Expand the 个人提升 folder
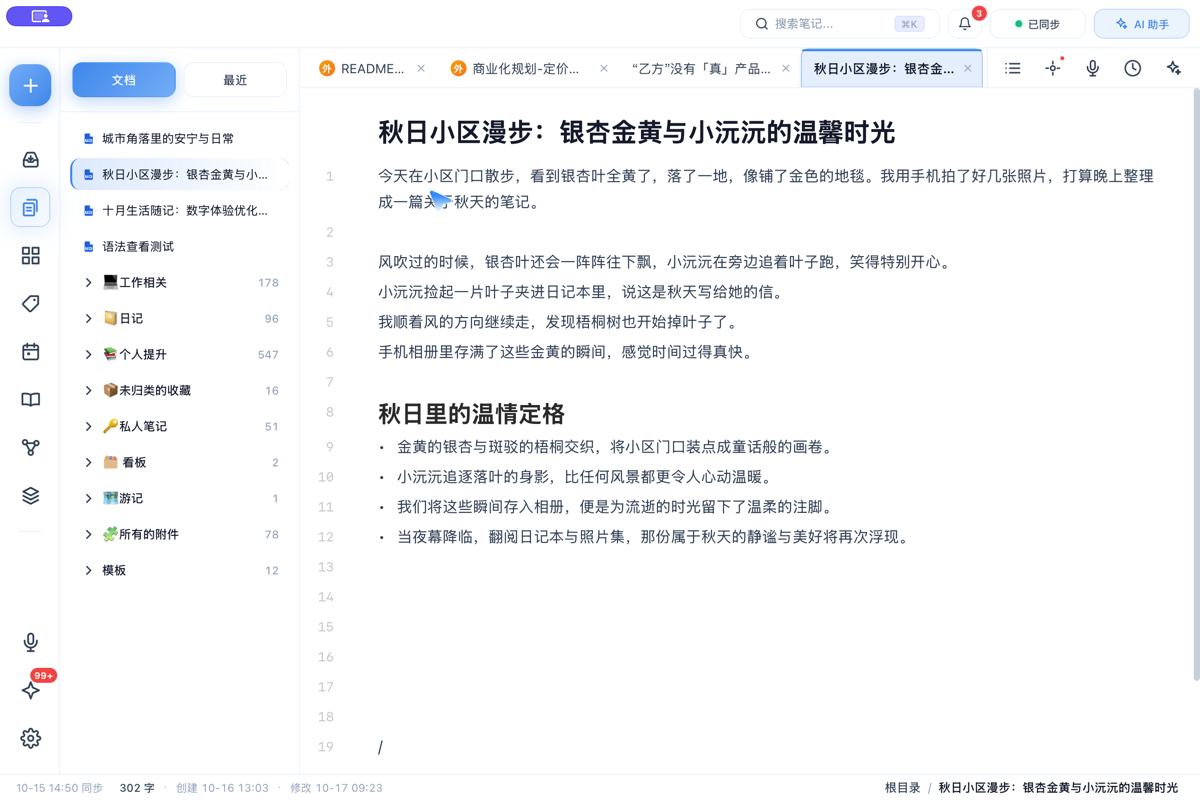Screen dimensions: 1200x800 tap(88, 355)
